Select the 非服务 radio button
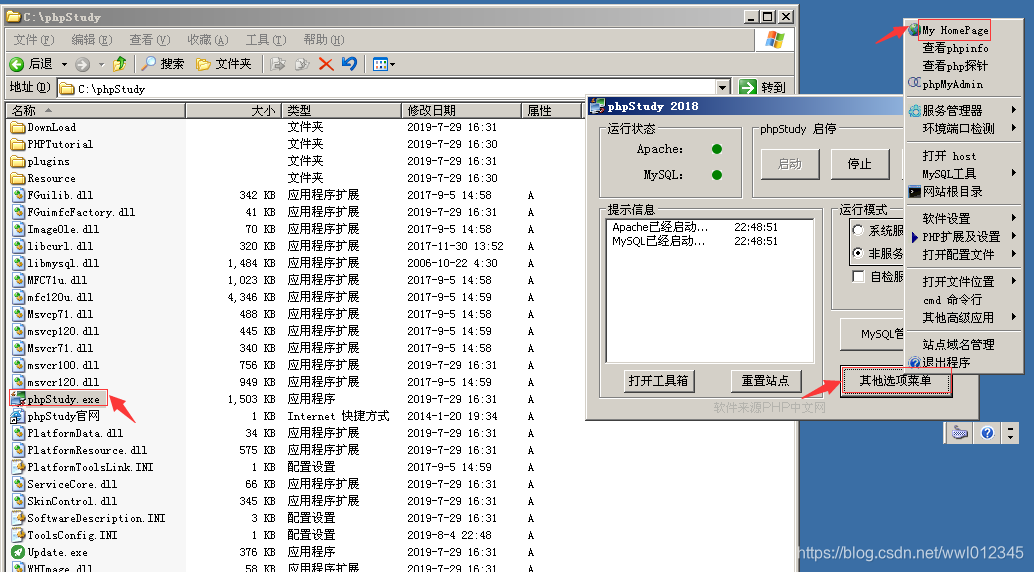 click(x=858, y=253)
